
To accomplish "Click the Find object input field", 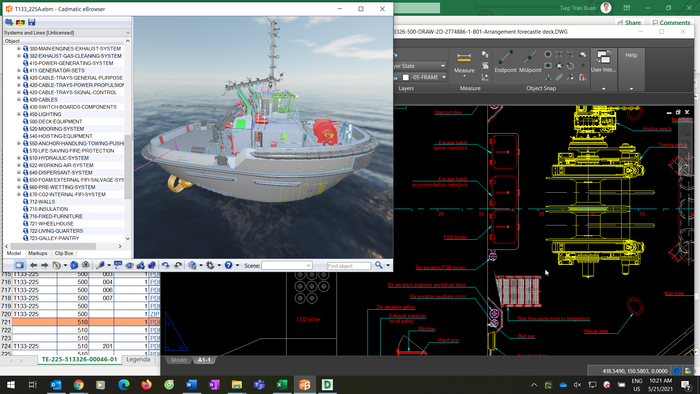I will (x=349, y=266).
